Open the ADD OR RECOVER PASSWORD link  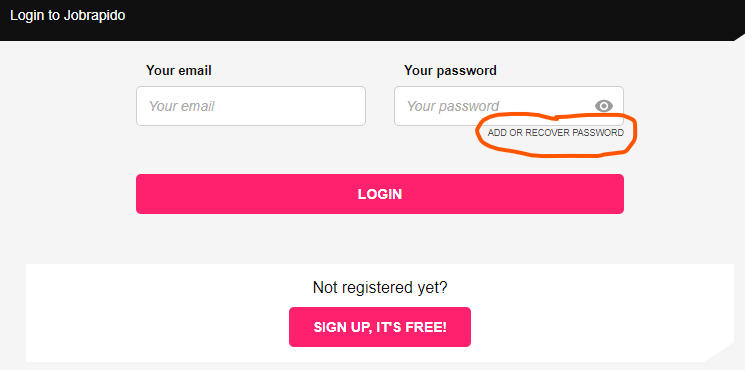(x=555, y=133)
